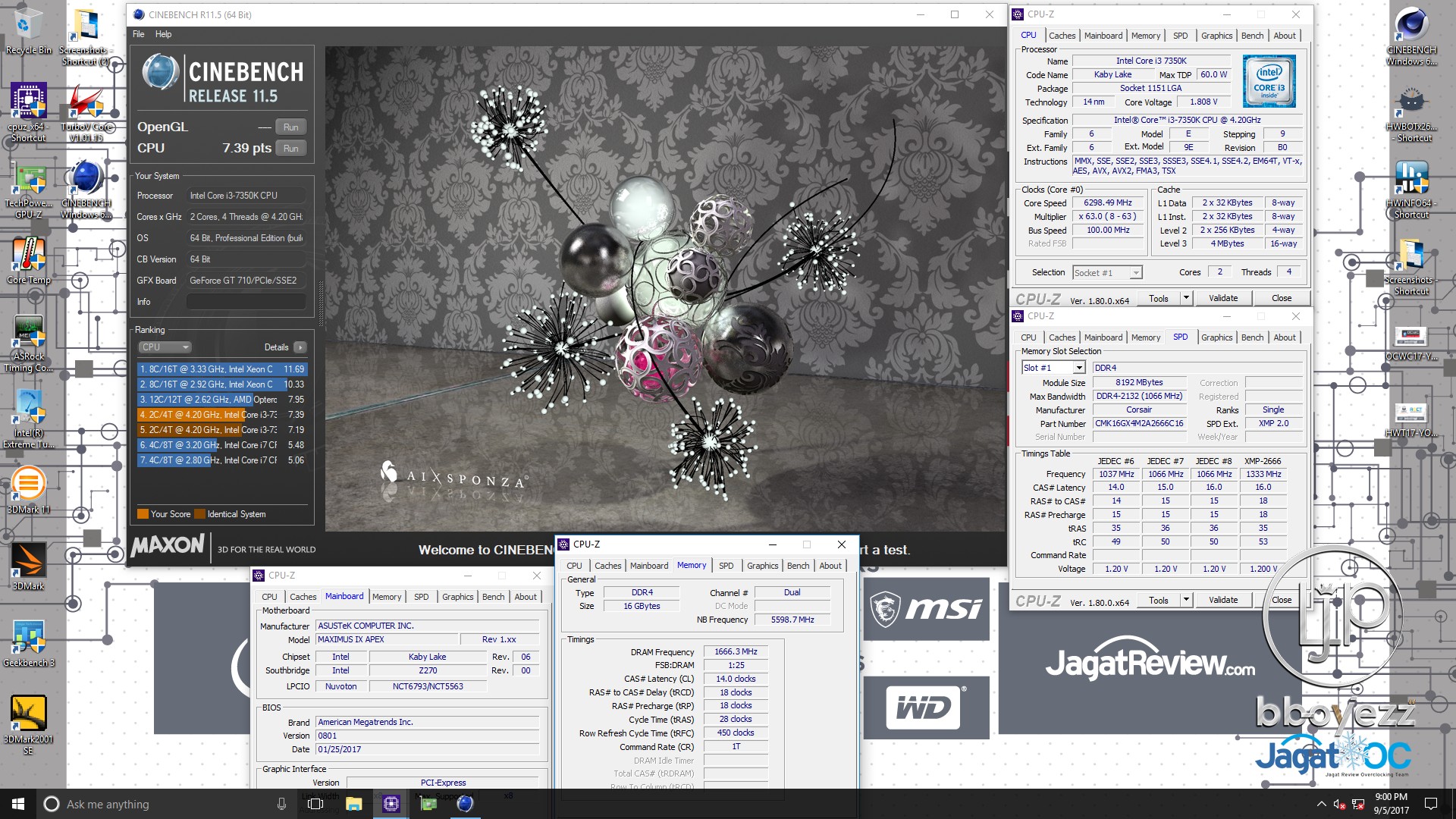Switch to Bench tab in top CPU-Z window
The image size is (1456, 819).
pyautogui.click(x=1252, y=36)
